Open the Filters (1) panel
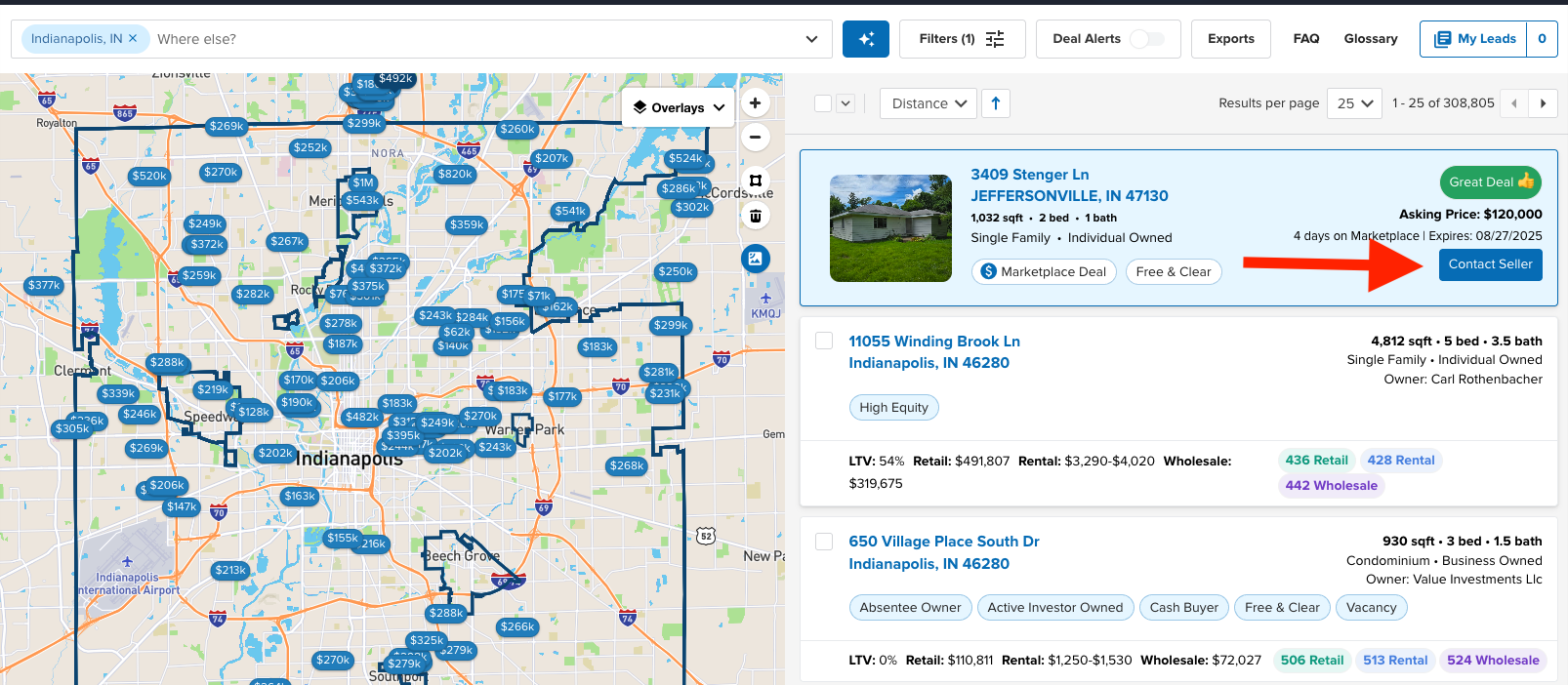 [962, 39]
